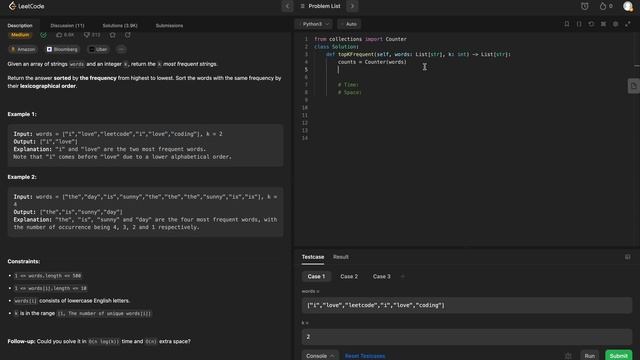Click the green solved checkmark icon

pyautogui.click(x=44, y=35)
